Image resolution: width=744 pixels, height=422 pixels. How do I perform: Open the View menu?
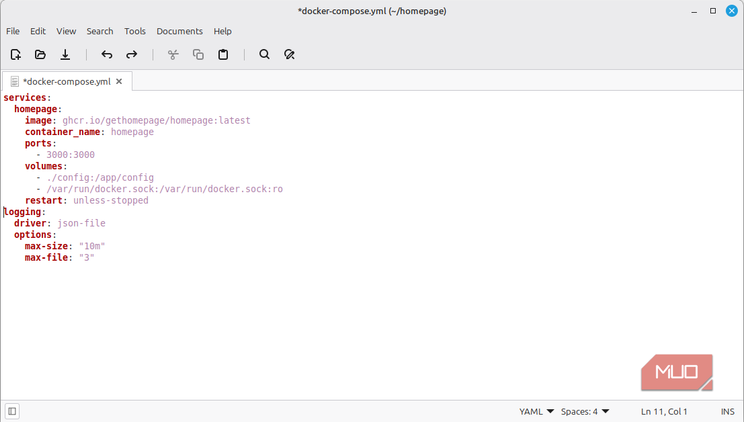pyautogui.click(x=66, y=31)
